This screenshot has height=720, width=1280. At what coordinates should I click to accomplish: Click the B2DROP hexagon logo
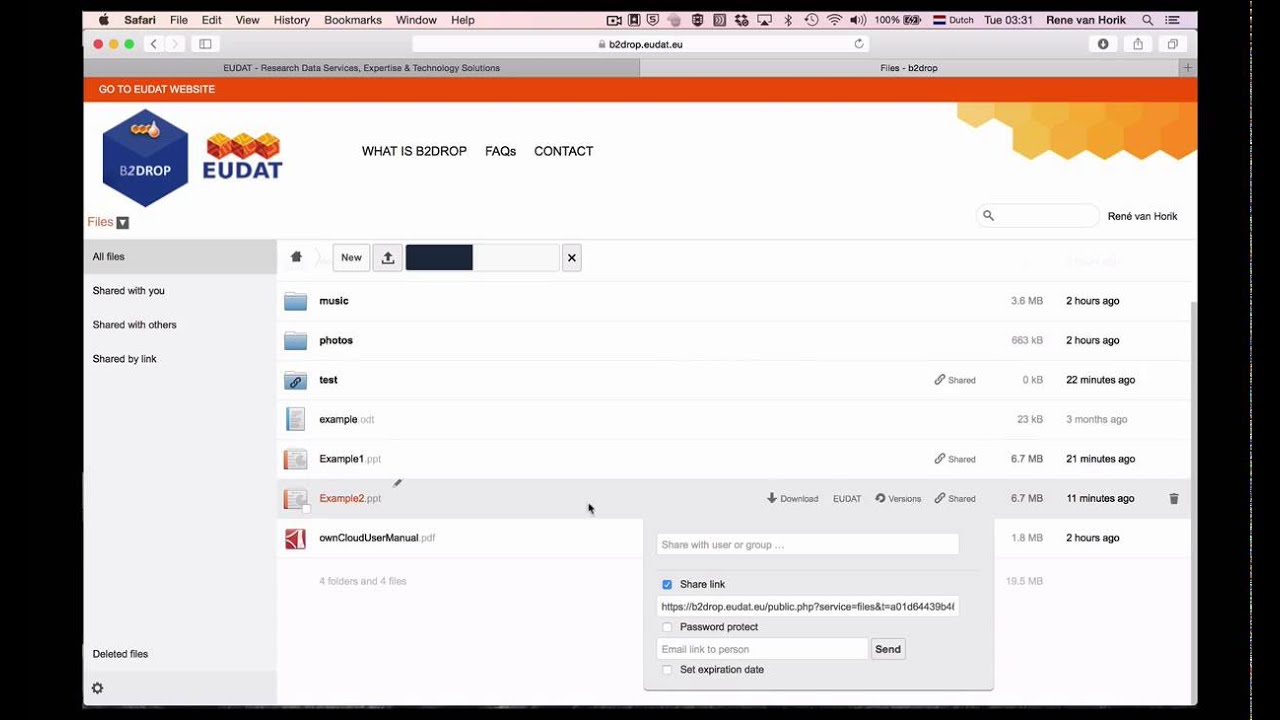click(x=145, y=158)
